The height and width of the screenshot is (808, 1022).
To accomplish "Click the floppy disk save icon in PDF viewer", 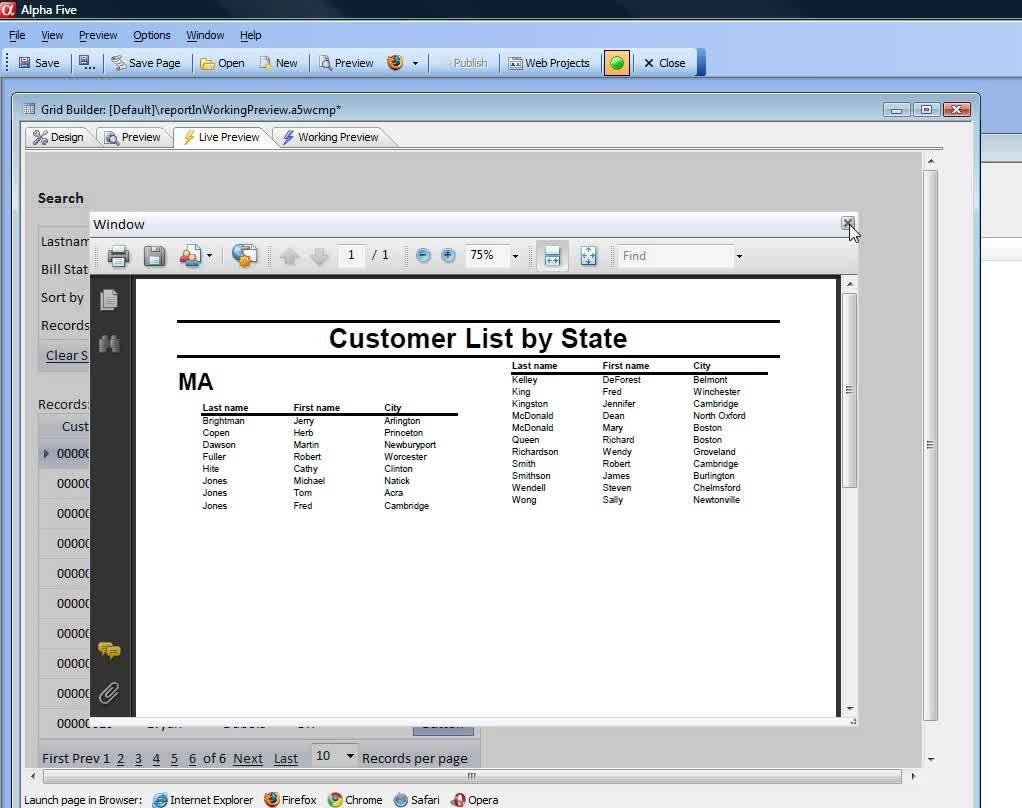I will pyautogui.click(x=154, y=256).
